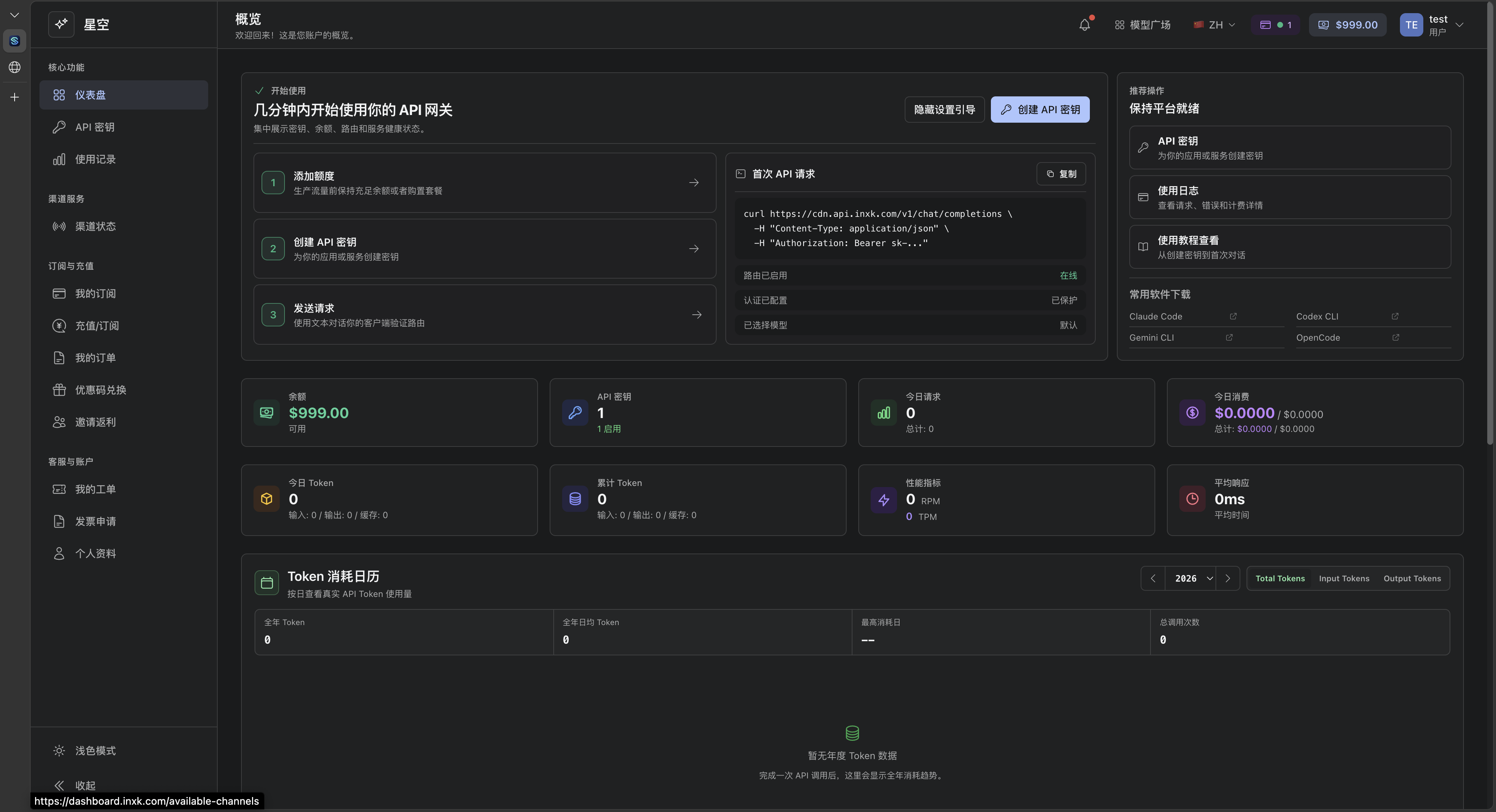Click the subscription badge showing 1

click(x=1275, y=25)
